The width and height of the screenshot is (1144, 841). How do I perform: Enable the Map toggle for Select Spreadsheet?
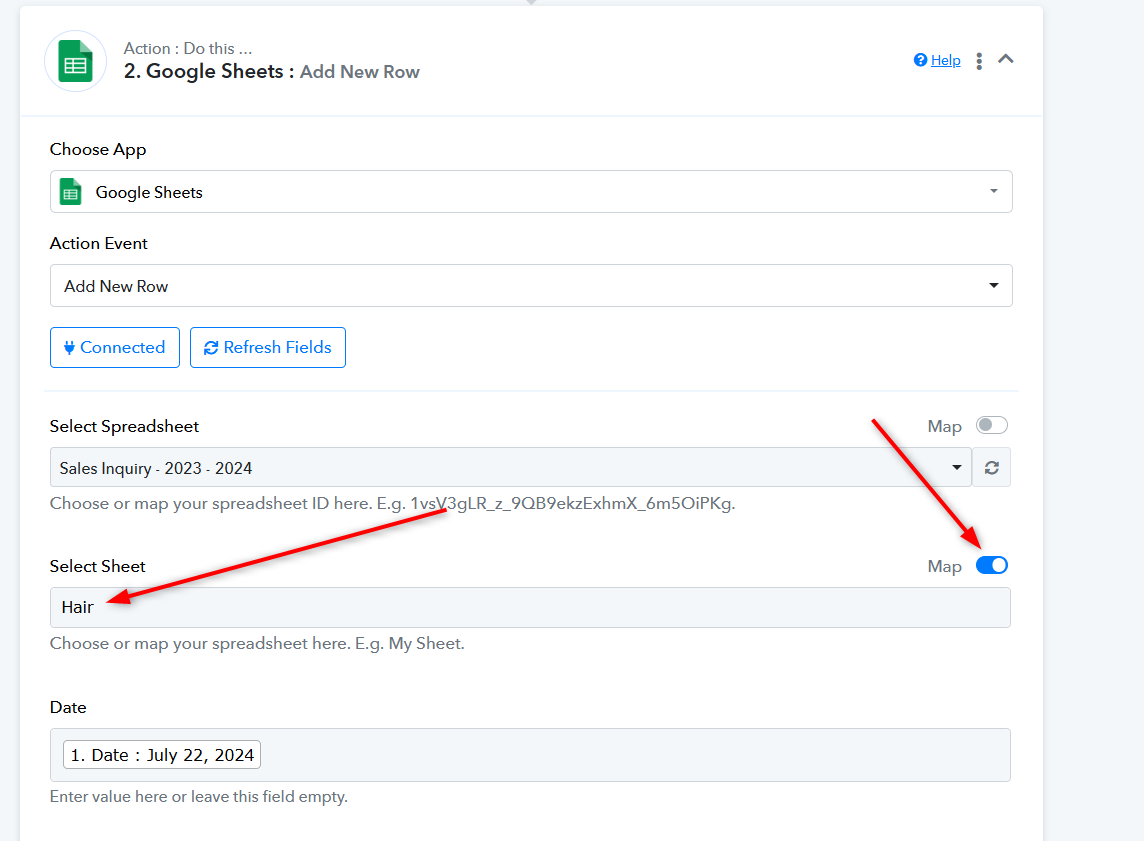click(x=992, y=425)
